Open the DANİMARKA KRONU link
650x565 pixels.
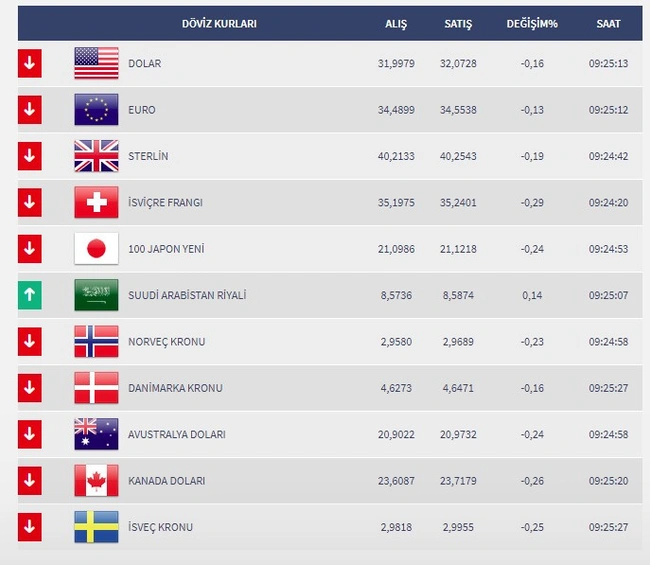click(175, 388)
